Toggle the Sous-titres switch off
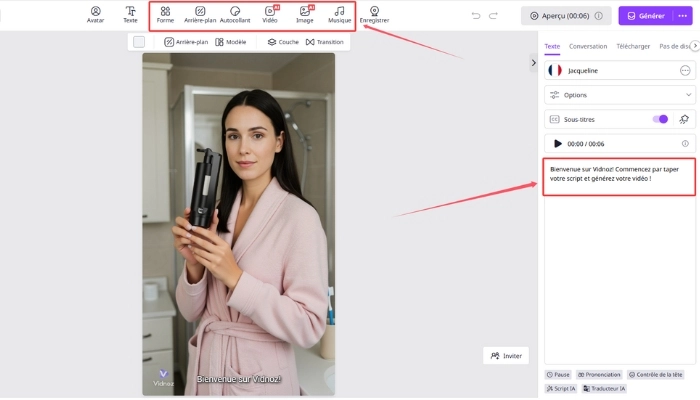The width and height of the screenshot is (700, 400). (660, 119)
